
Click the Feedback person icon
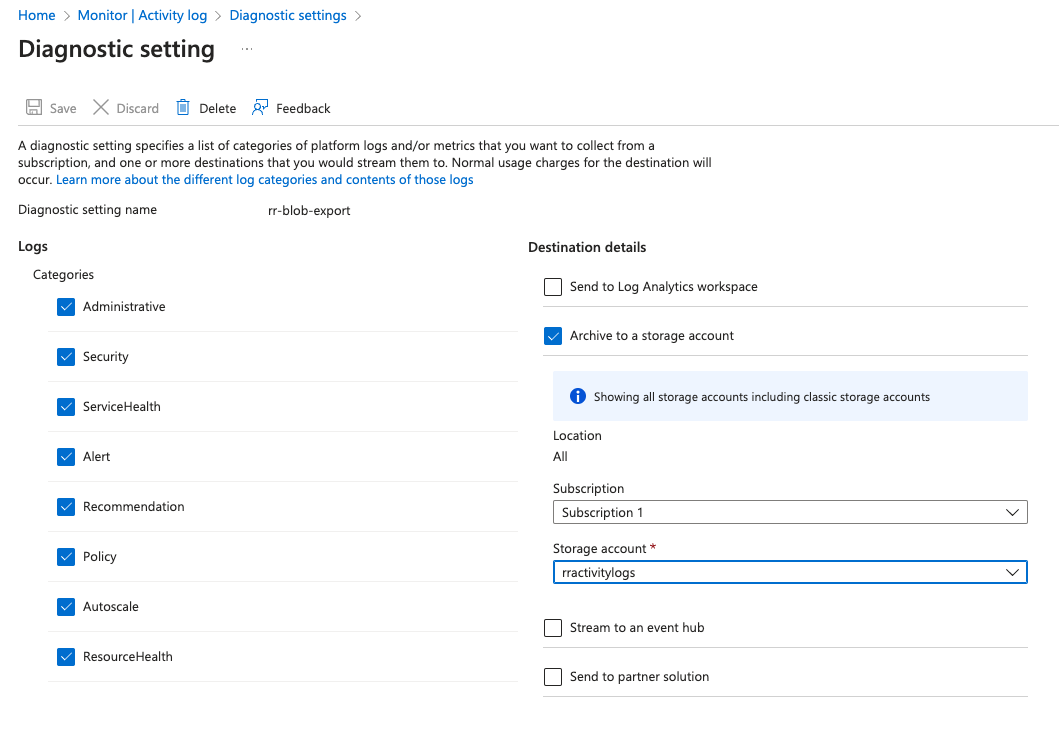(x=261, y=108)
